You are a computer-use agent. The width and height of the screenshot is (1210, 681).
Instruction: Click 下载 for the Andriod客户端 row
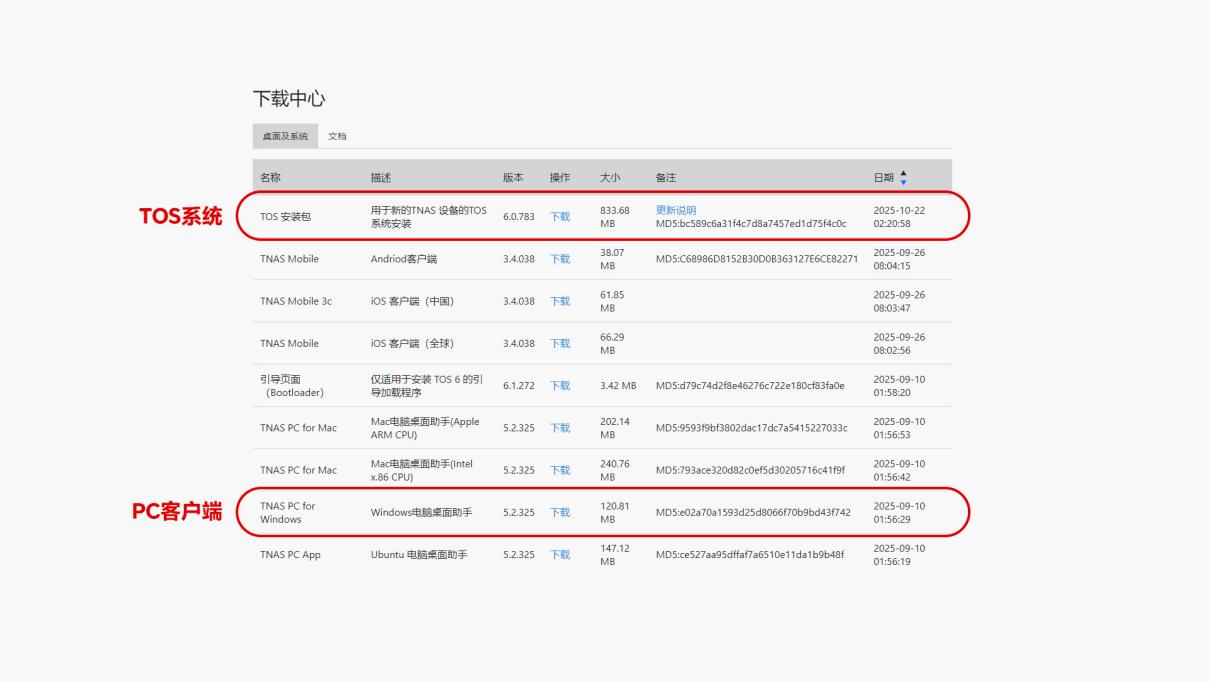560,259
